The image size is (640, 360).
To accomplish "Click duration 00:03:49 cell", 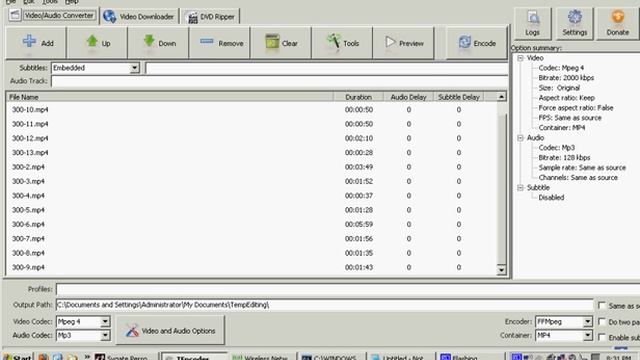I will (359, 167).
